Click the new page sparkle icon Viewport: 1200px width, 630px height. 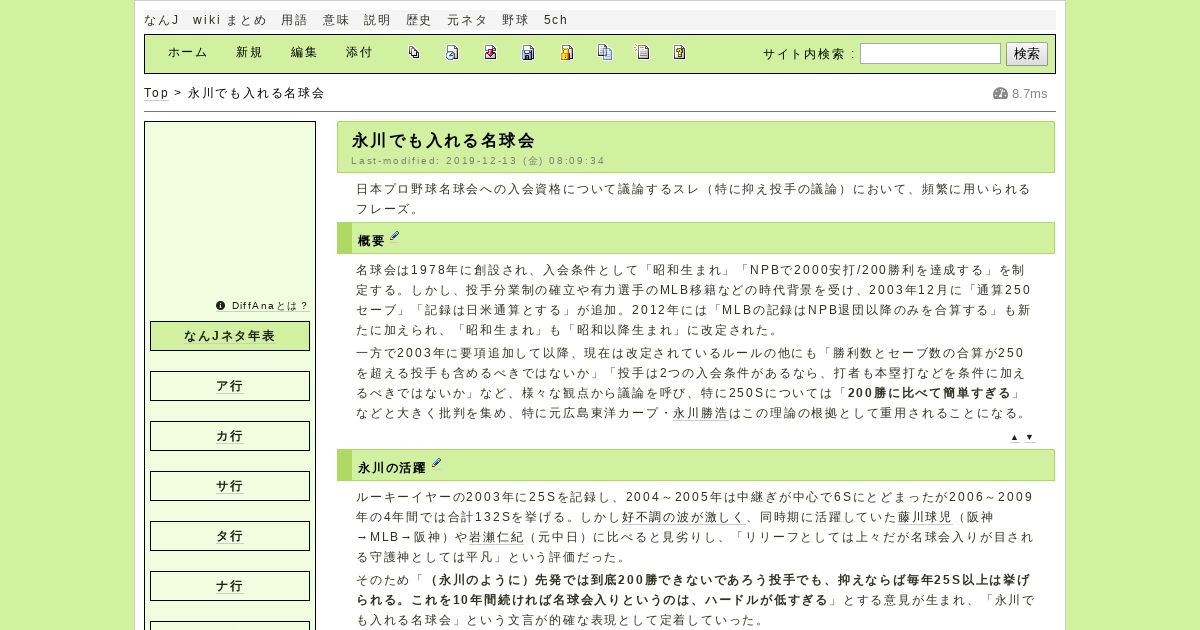[x=642, y=53]
